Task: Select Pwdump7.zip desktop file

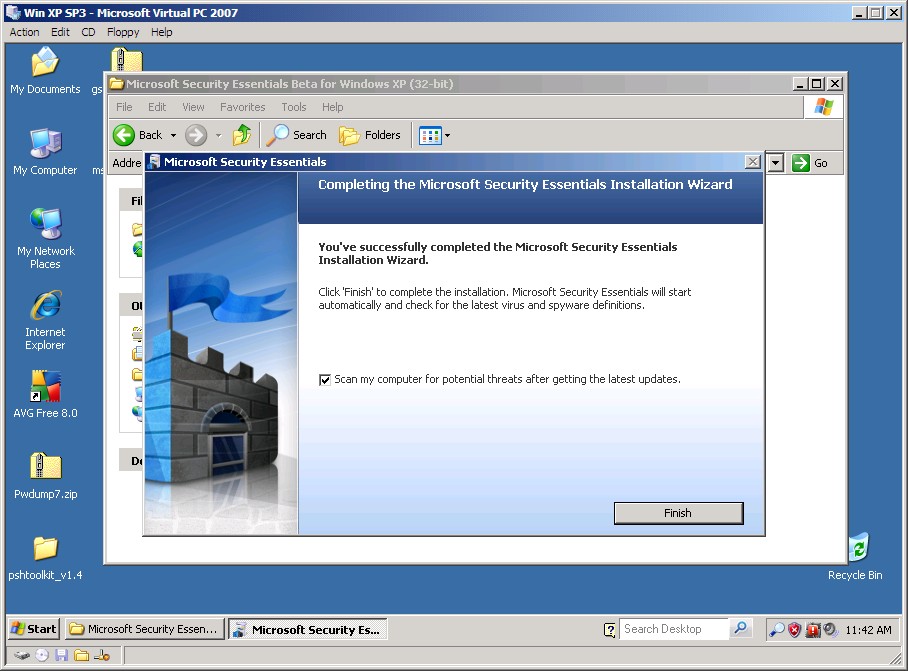Action: pos(45,475)
